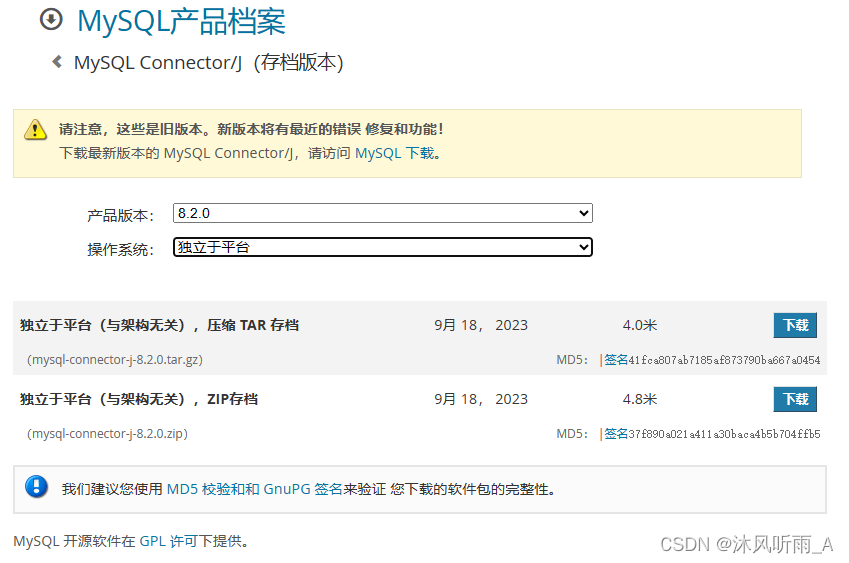Image resolution: width=849 pixels, height=563 pixels.
Task: Click the 4.8米 size value
Action: tap(639, 400)
